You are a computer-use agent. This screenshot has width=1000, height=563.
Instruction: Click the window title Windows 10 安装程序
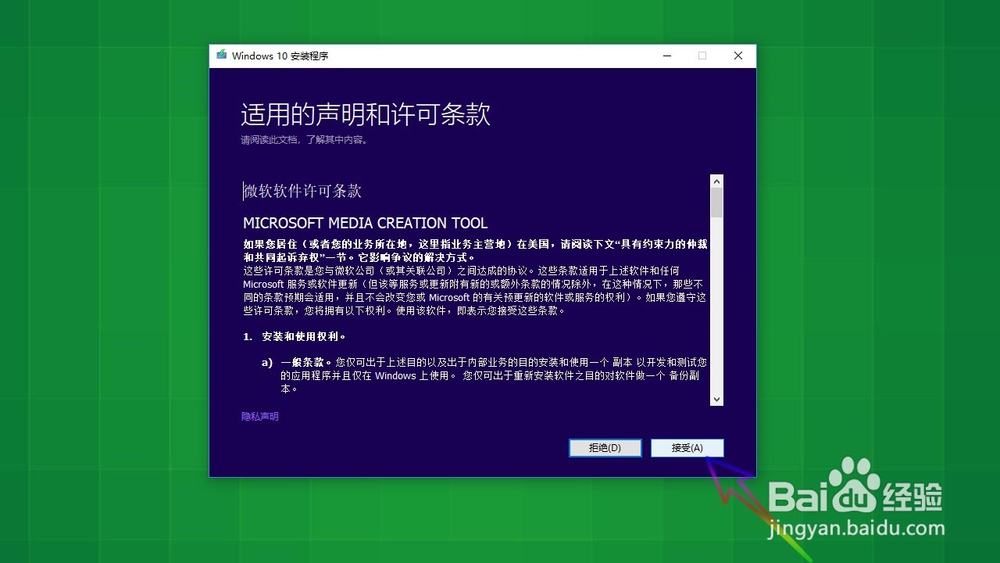[x=280, y=56]
